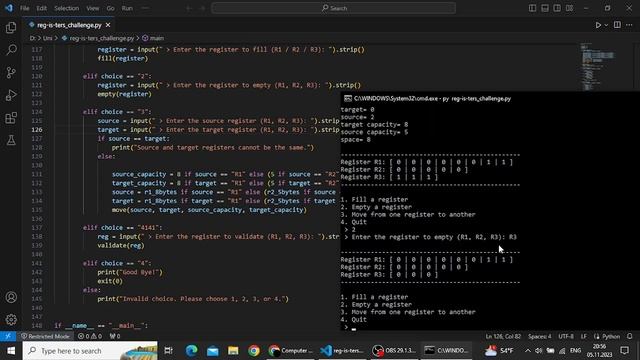Toggle primary side bar layout icon
This screenshot has height=360, width=640.
[x=532, y=8]
